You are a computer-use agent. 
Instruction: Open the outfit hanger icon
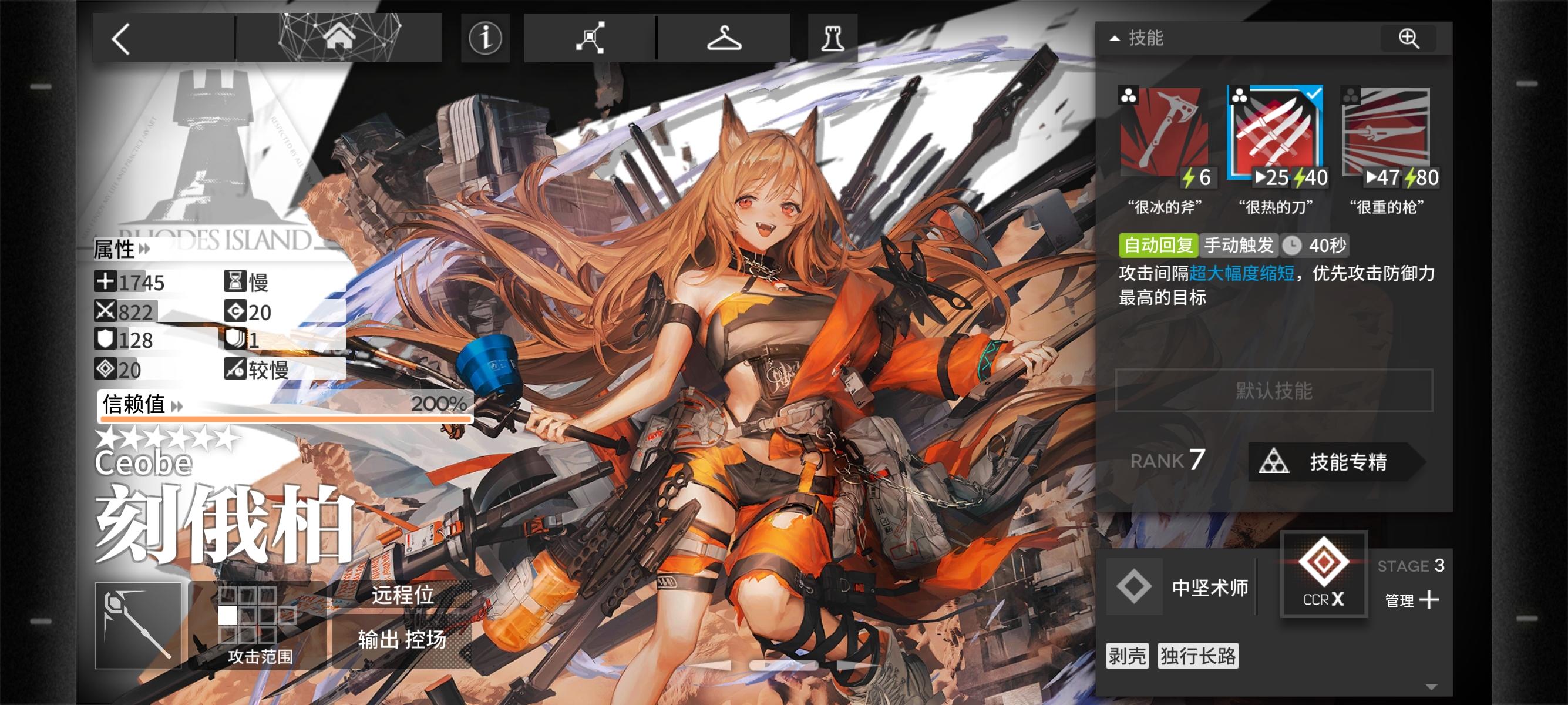pyautogui.click(x=724, y=38)
